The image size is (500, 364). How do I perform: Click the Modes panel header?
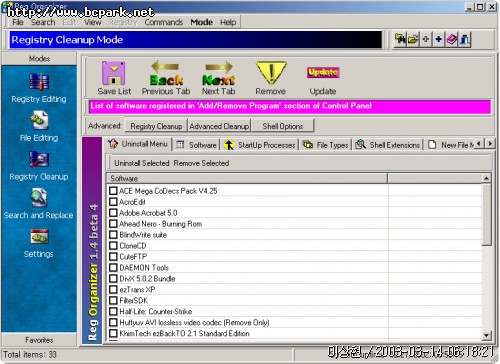click(39, 59)
